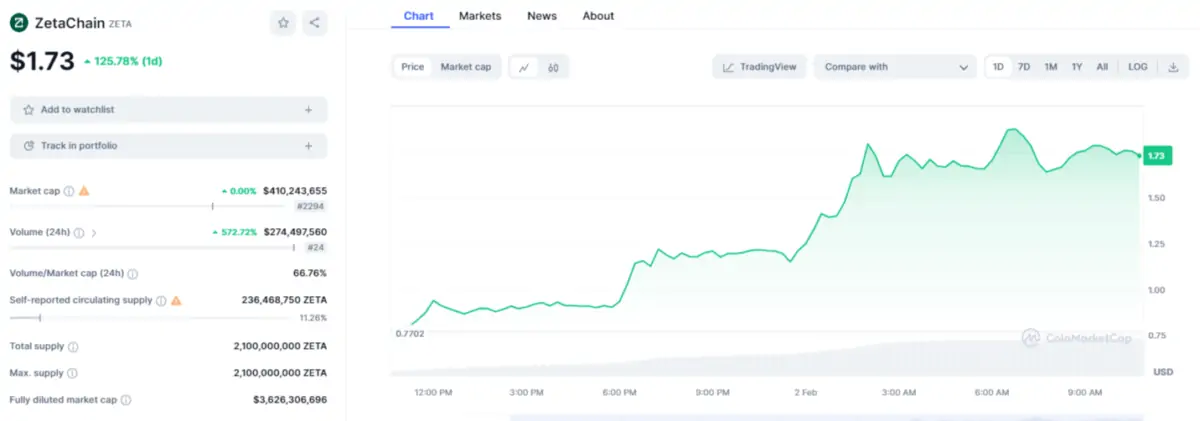Select the Market cap chart toggle

(x=466, y=67)
